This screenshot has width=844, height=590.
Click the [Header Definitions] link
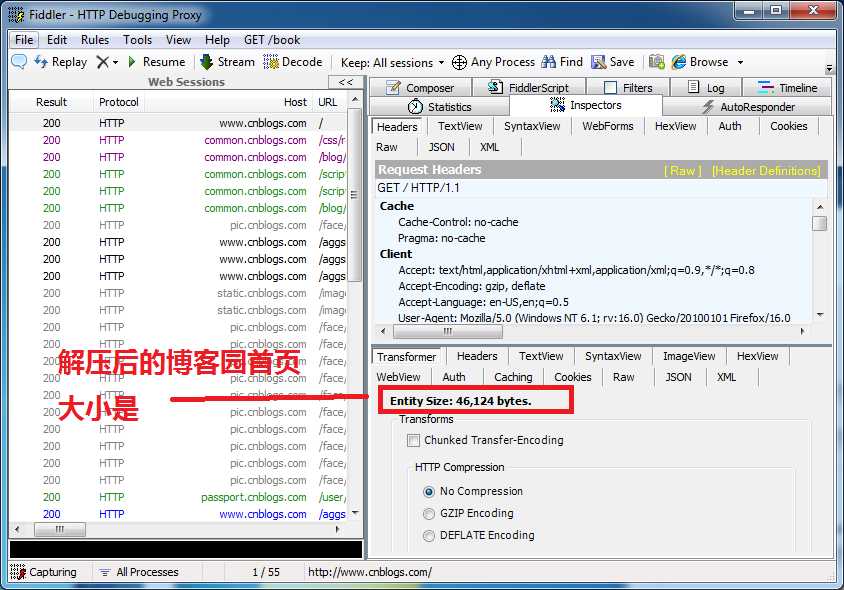pyautogui.click(x=766, y=171)
